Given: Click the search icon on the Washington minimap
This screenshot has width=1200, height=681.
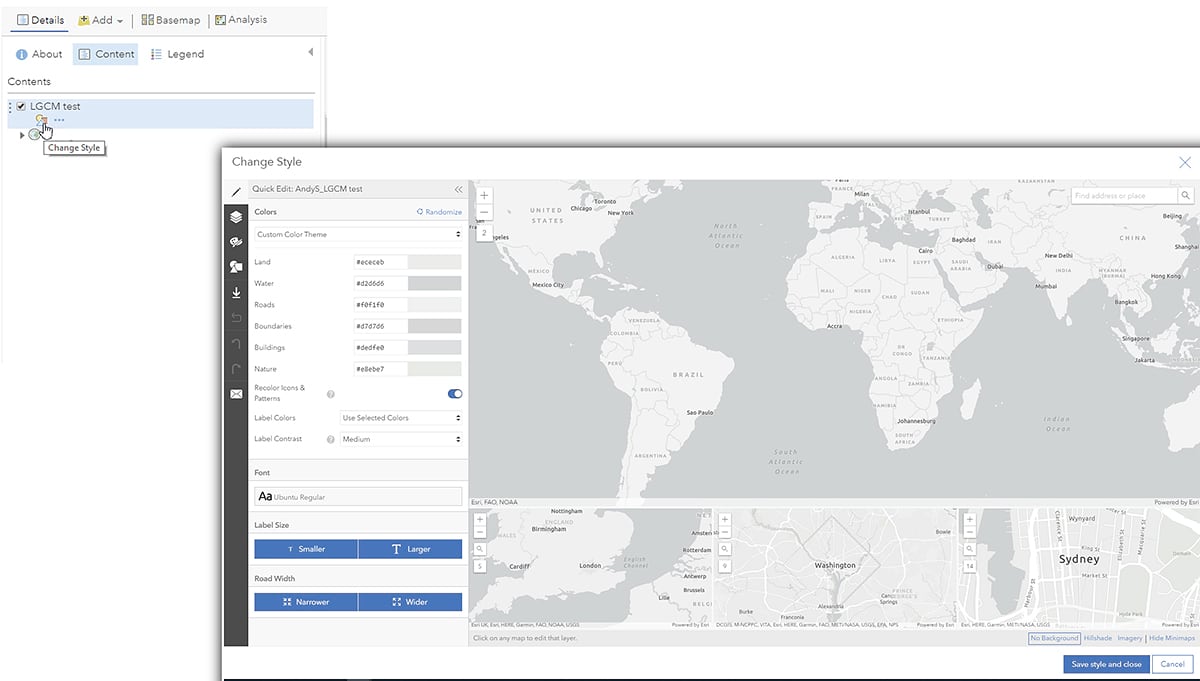Looking at the screenshot, I should click(725, 549).
